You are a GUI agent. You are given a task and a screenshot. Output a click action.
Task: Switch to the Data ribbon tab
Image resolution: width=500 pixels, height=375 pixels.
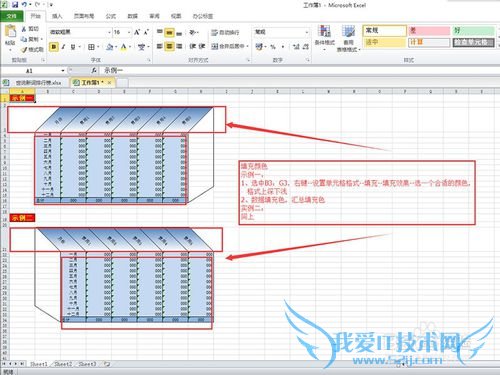(x=133, y=16)
